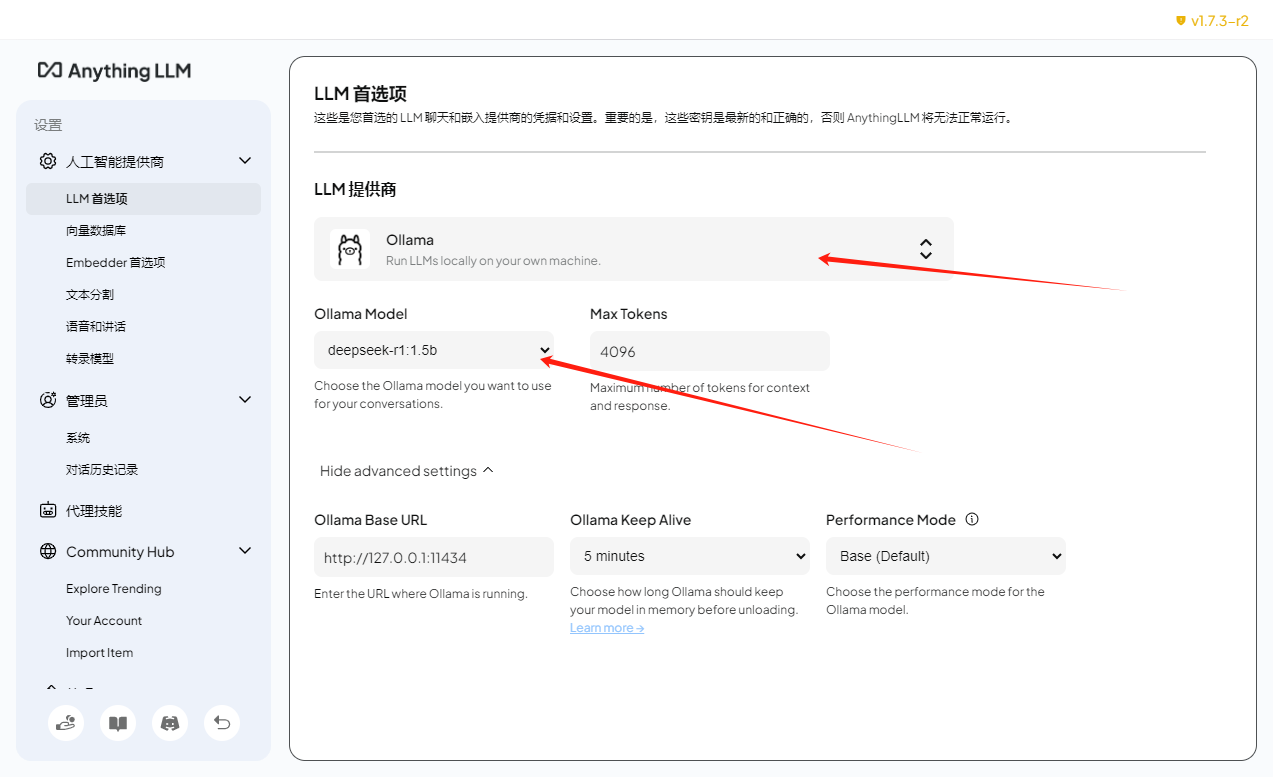Click the Ollama Keep Alive label
Screen dimensions: 1273x777
pos(631,520)
